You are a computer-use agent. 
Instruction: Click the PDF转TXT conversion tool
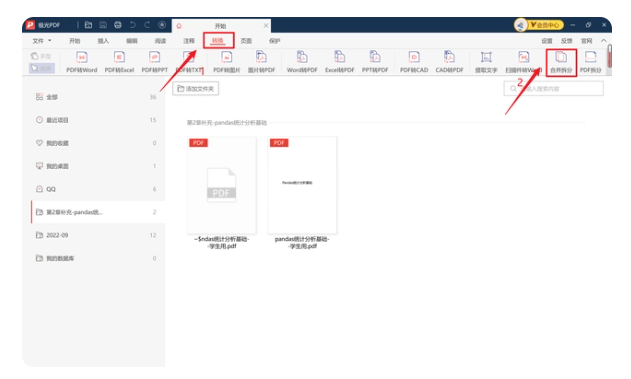pyautogui.click(x=189, y=62)
